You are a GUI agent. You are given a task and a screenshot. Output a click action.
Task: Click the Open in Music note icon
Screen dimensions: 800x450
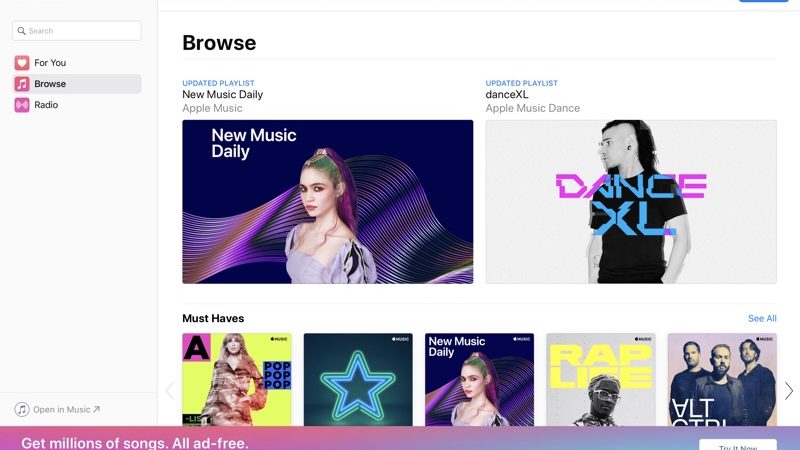pos(22,409)
